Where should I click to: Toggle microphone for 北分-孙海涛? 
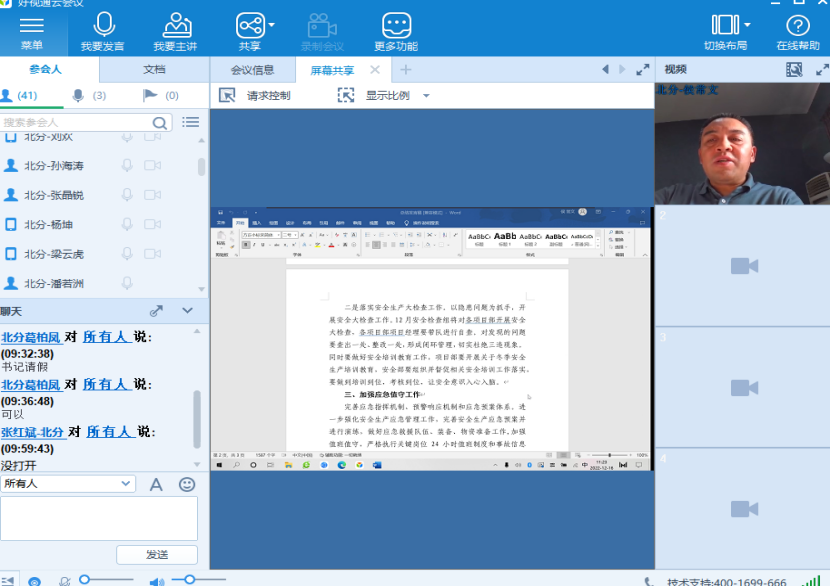(127, 165)
